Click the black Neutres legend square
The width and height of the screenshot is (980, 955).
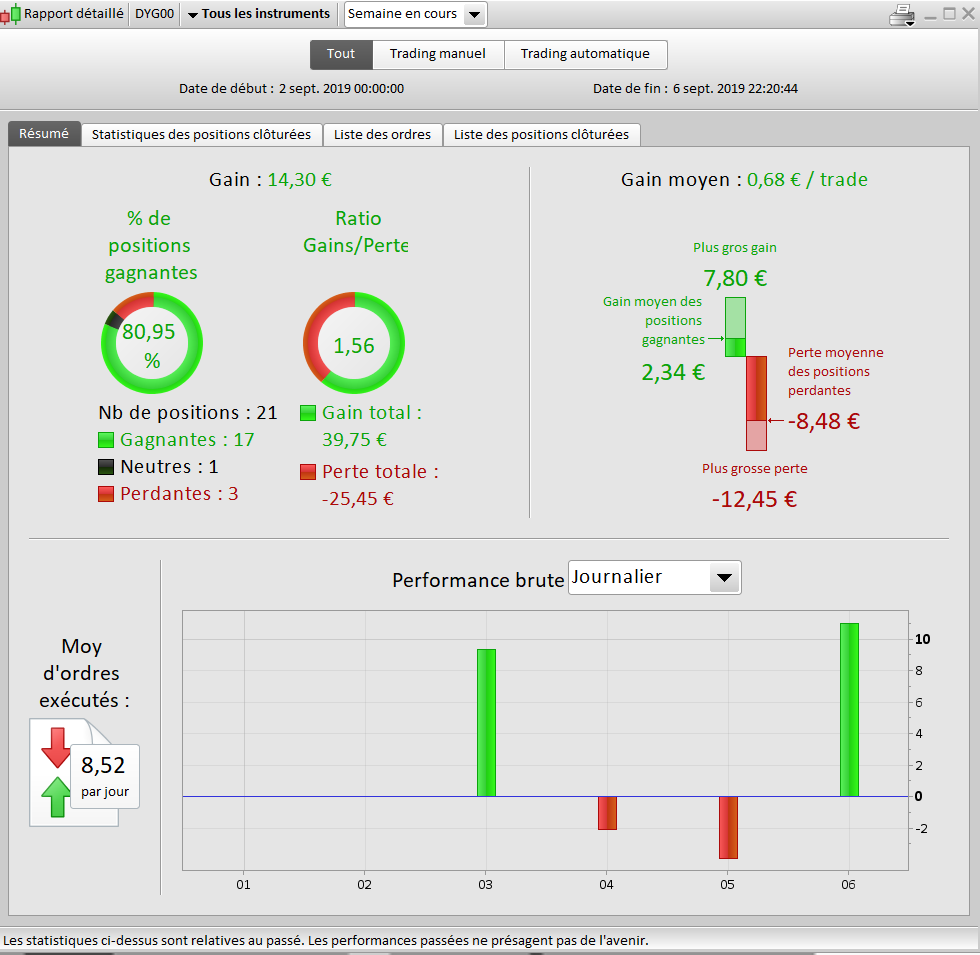[106, 467]
